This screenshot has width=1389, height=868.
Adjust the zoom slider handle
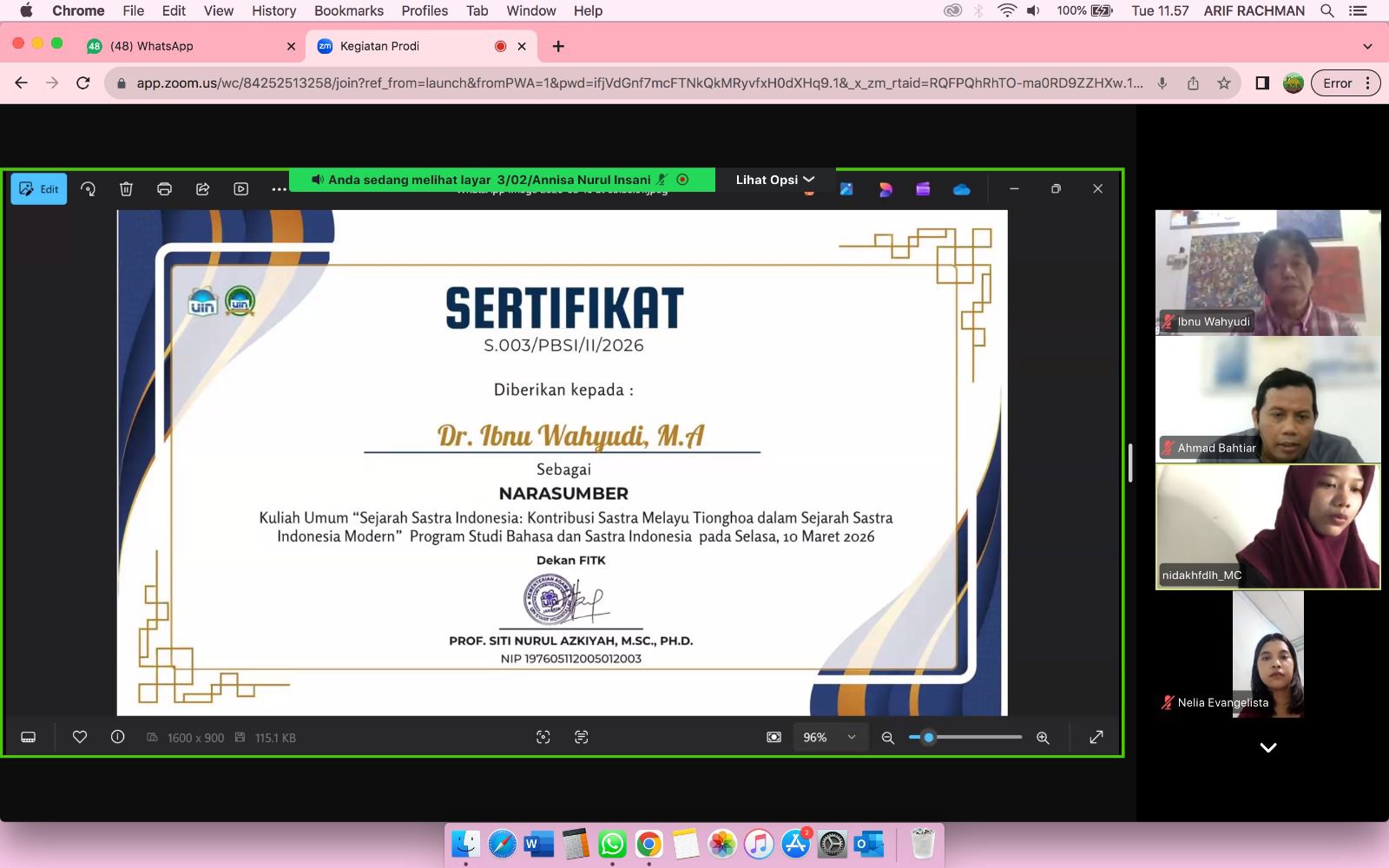point(929,737)
